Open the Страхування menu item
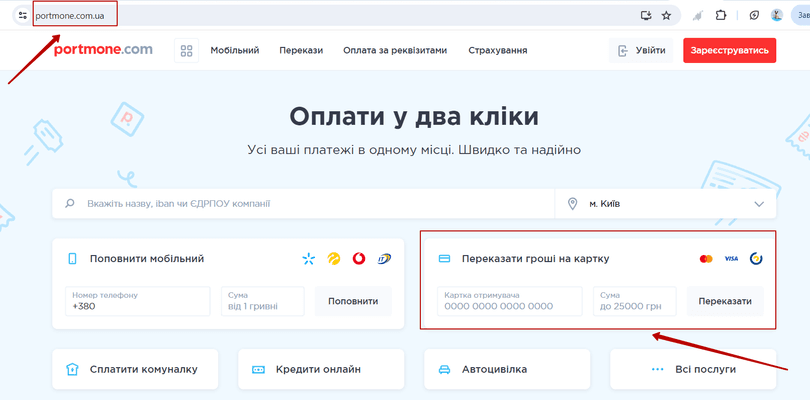Viewport: 810px width, 400px height. pos(498,51)
